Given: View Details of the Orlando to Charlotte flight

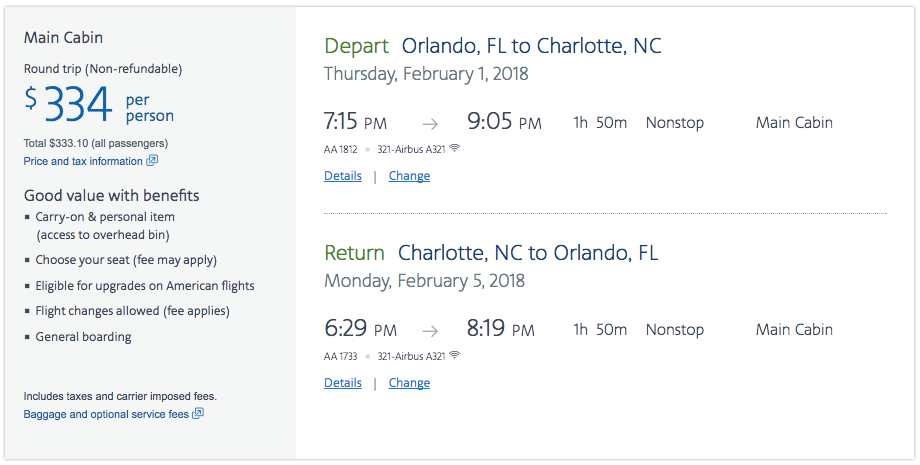Looking at the screenshot, I should coord(342,176).
